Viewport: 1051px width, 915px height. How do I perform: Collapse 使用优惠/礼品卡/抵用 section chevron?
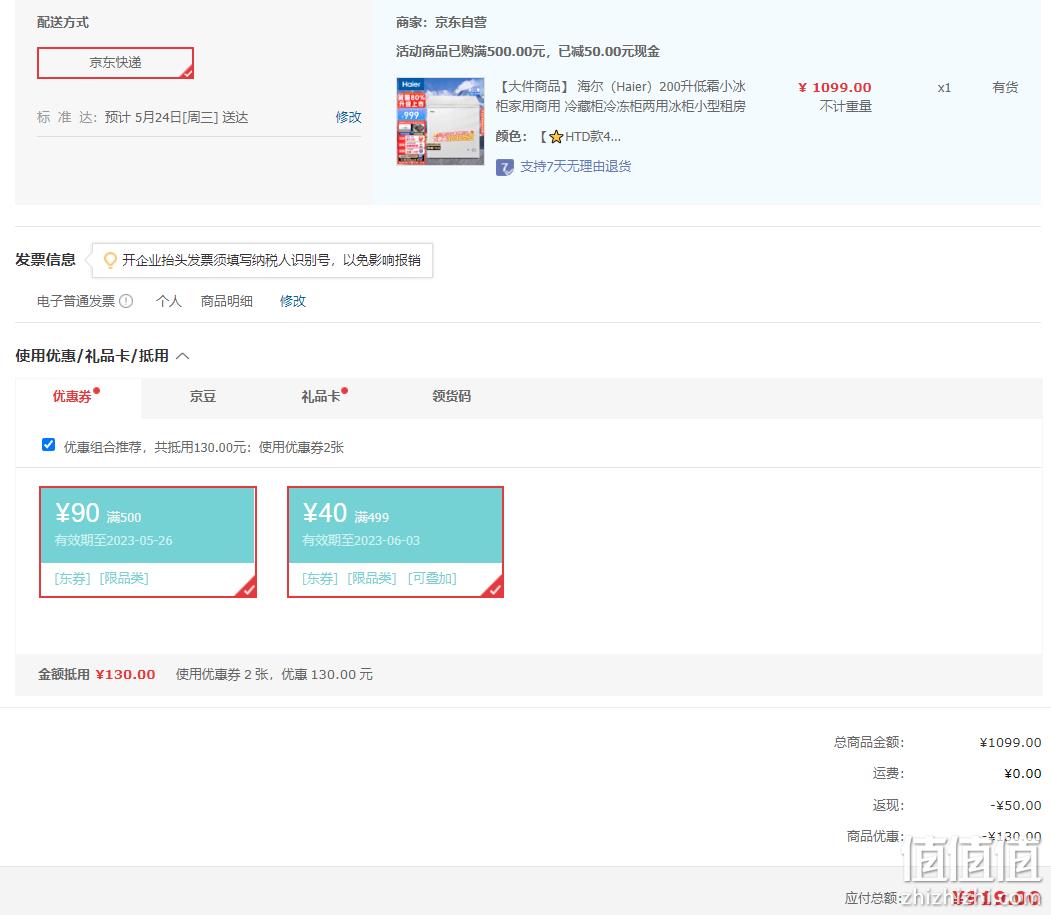tap(182, 356)
